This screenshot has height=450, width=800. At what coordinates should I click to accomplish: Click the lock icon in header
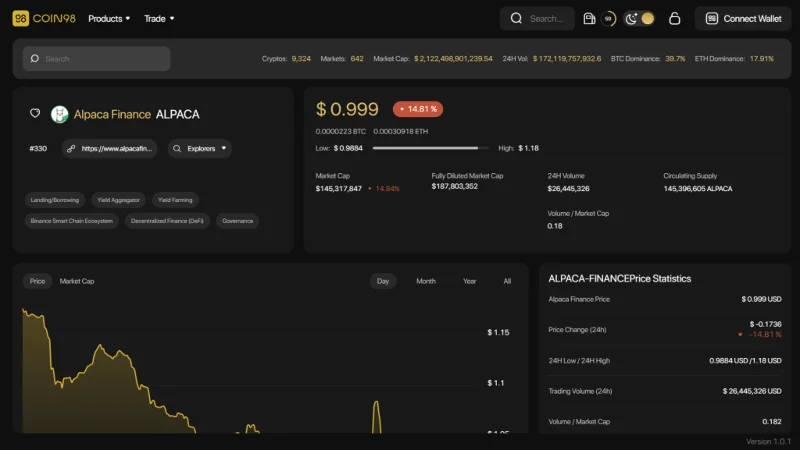674,18
